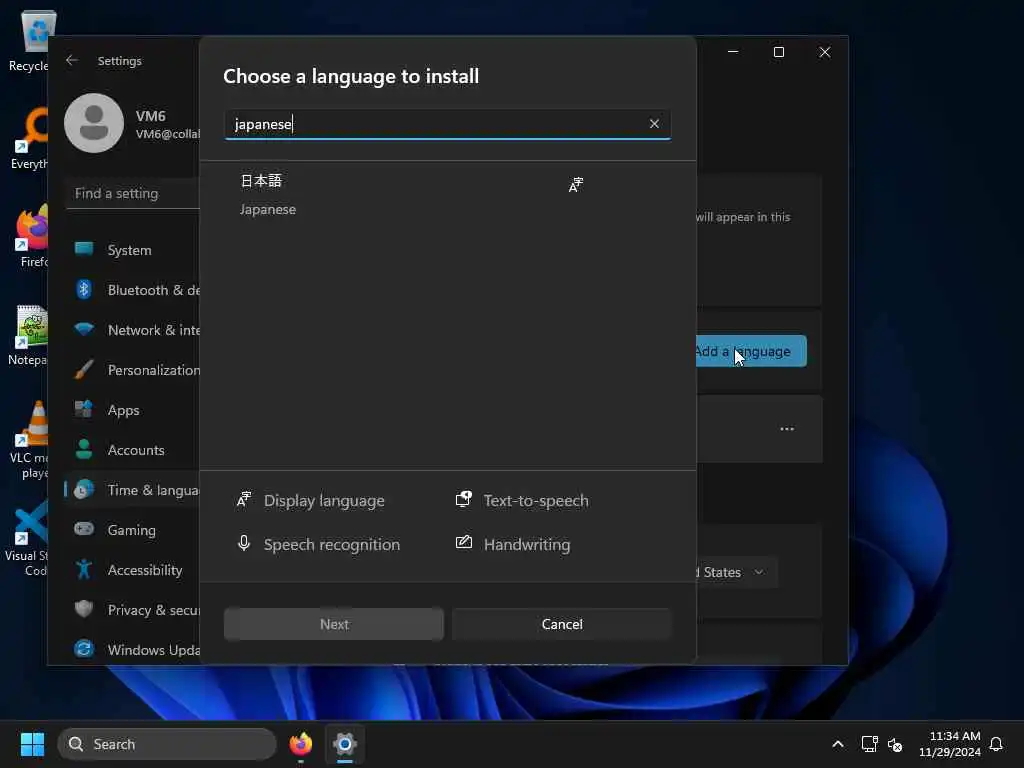This screenshot has width=1024, height=768.
Task: Click the taskbar Search box
Action: pyautogui.click(x=167, y=744)
